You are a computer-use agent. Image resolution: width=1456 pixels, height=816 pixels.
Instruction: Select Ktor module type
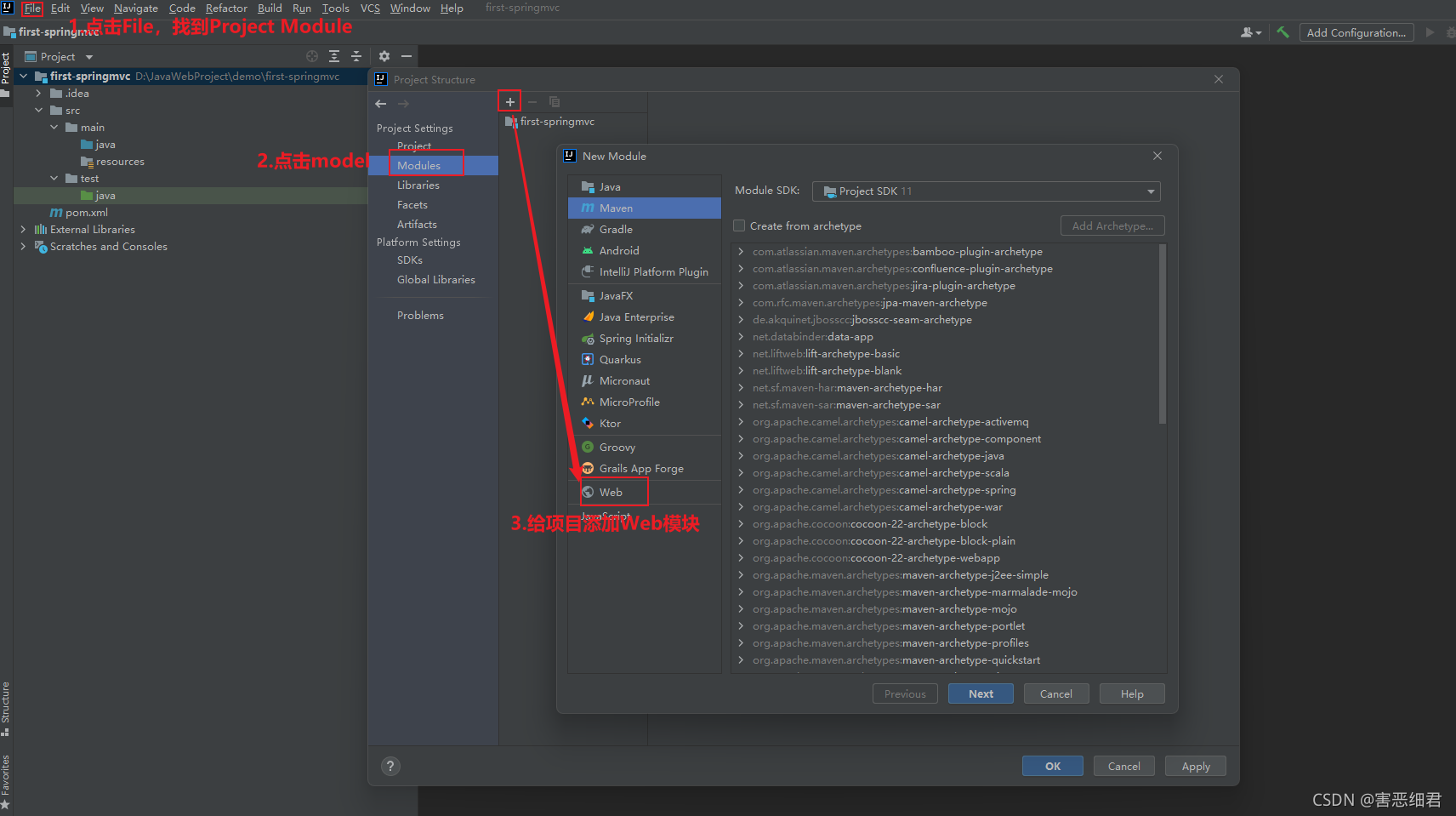tap(645, 424)
